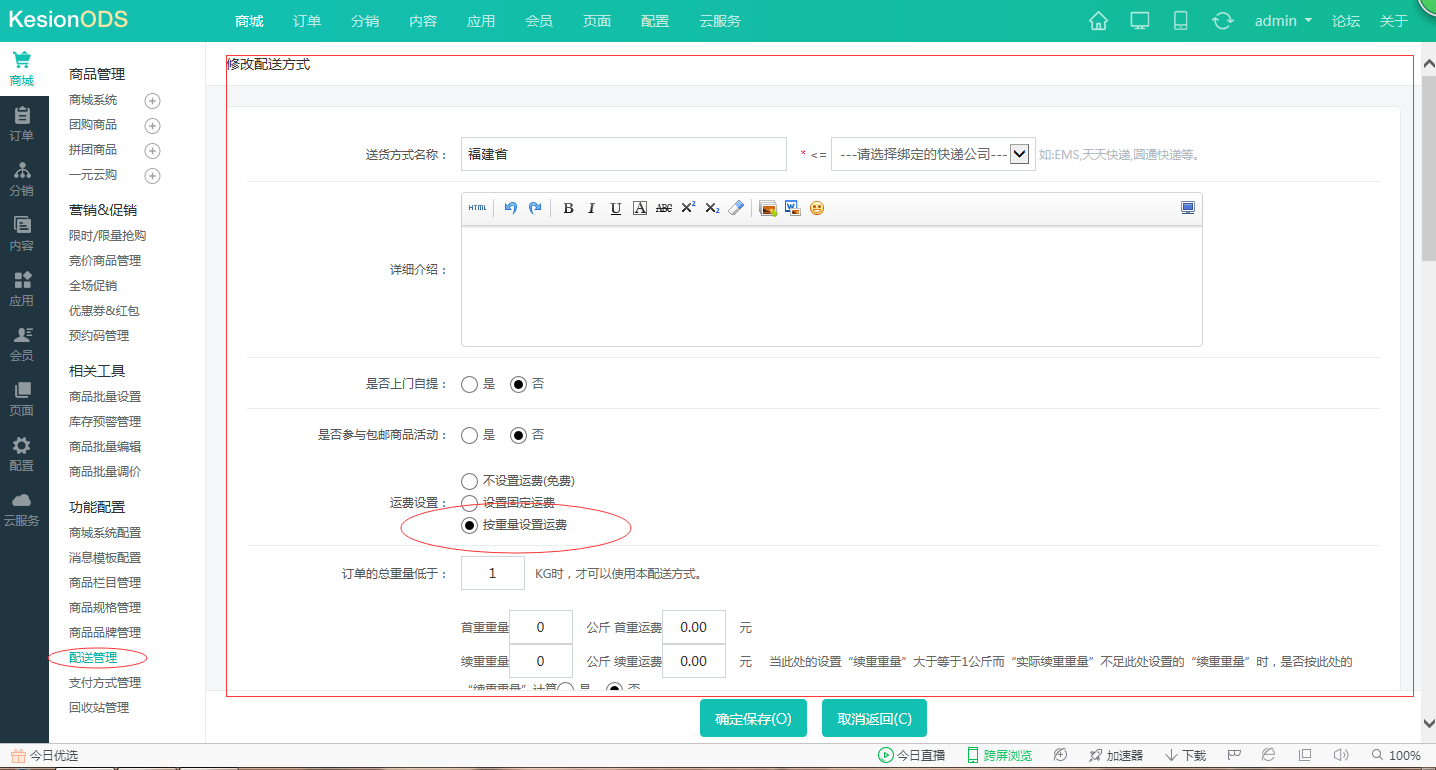Choose 不设置运费(免费) radio option

pyautogui.click(x=469, y=481)
